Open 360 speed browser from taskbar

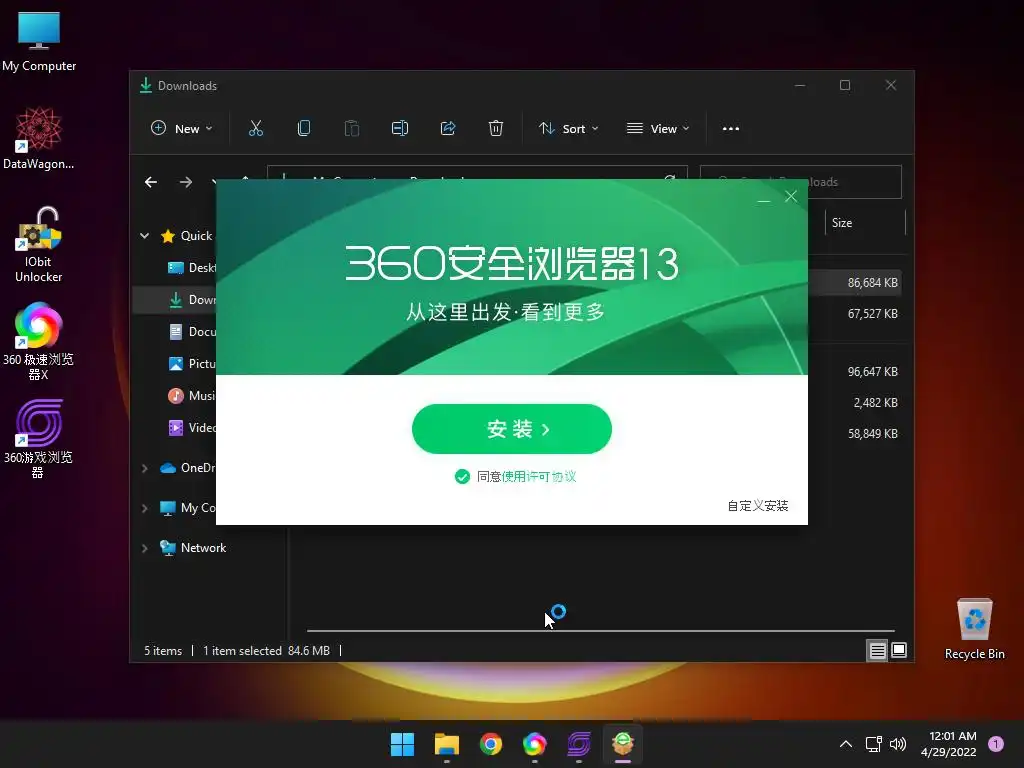[x=534, y=744]
